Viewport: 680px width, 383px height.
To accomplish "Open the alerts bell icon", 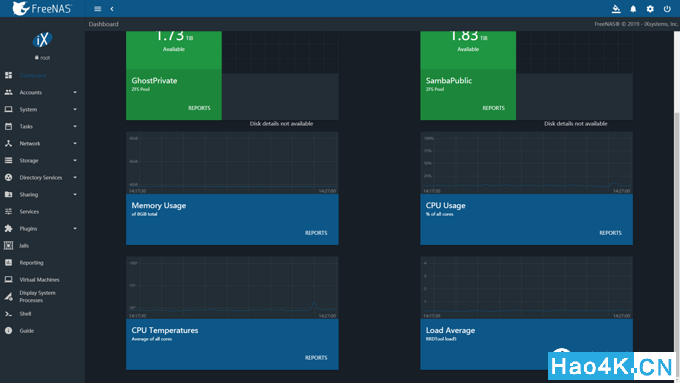I will click(x=633, y=9).
